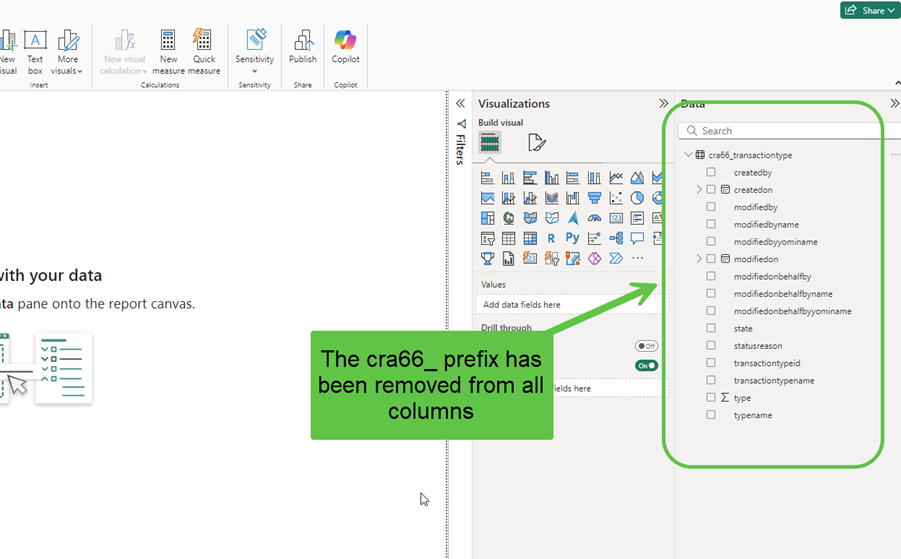Select the stacked bar chart visual

487,178
